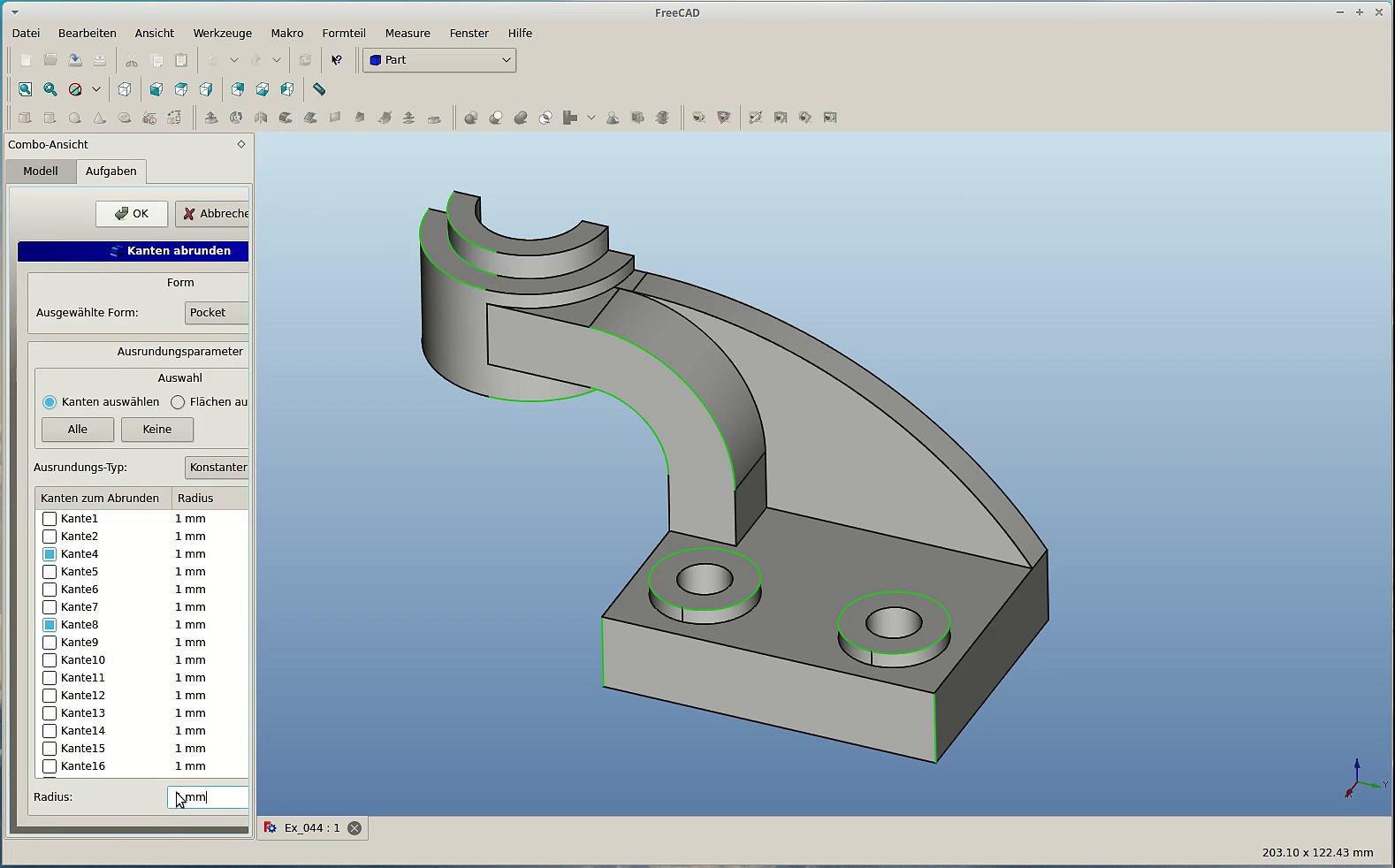Open the Werkzeuge menu

pos(222,34)
